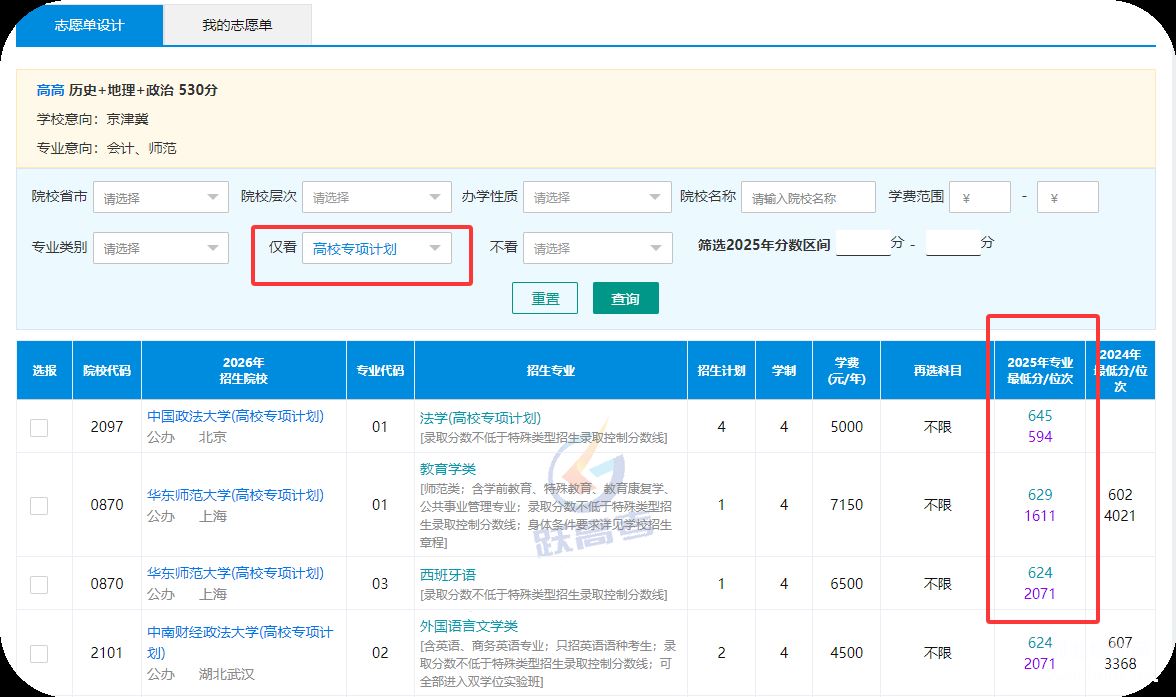
Task: Open the 不看 dropdown
Action: click(597, 248)
